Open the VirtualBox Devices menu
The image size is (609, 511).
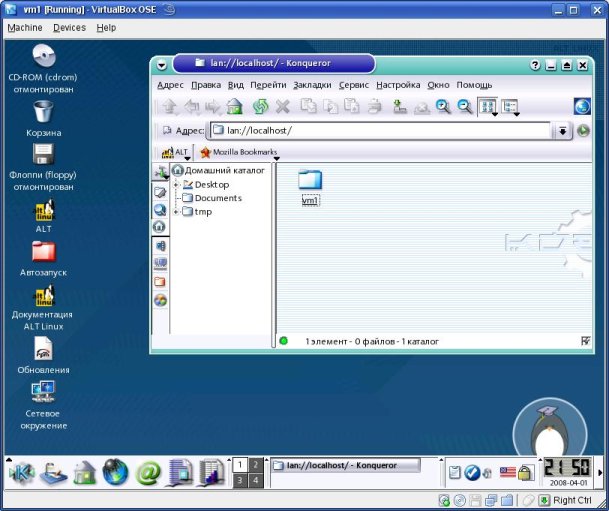click(x=70, y=28)
